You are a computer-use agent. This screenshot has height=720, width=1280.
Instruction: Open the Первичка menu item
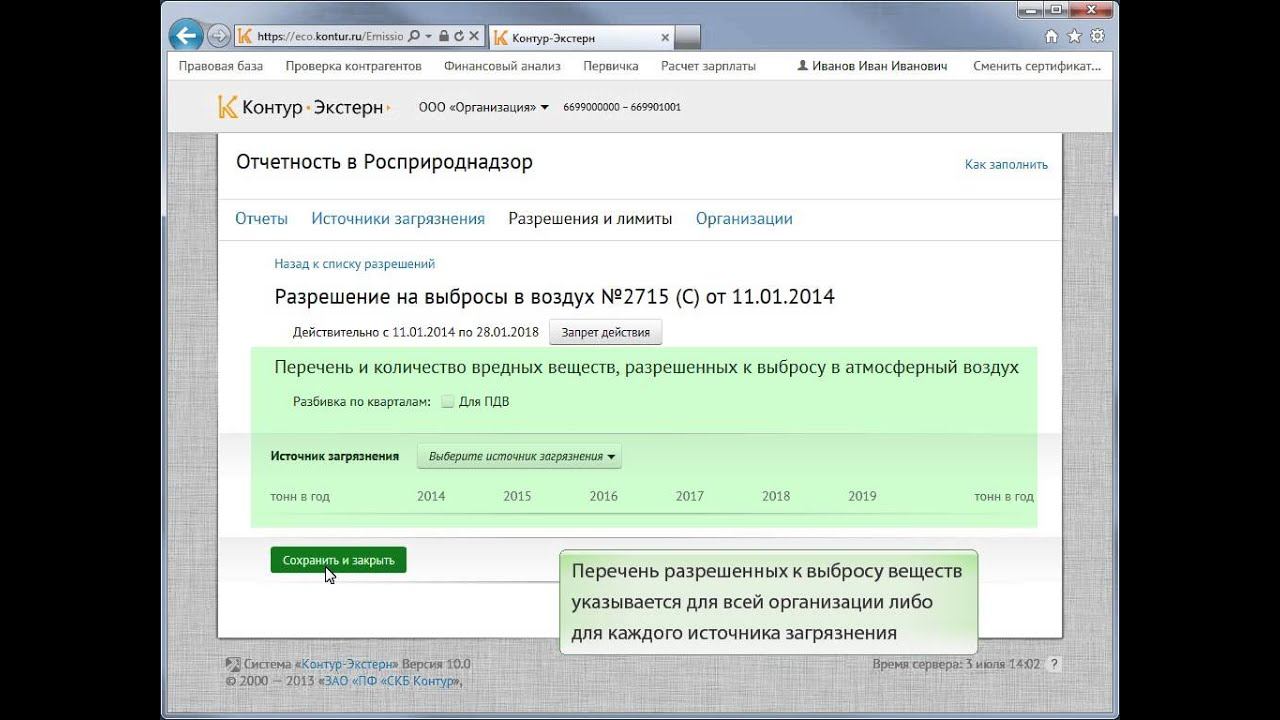click(x=611, y=66)
